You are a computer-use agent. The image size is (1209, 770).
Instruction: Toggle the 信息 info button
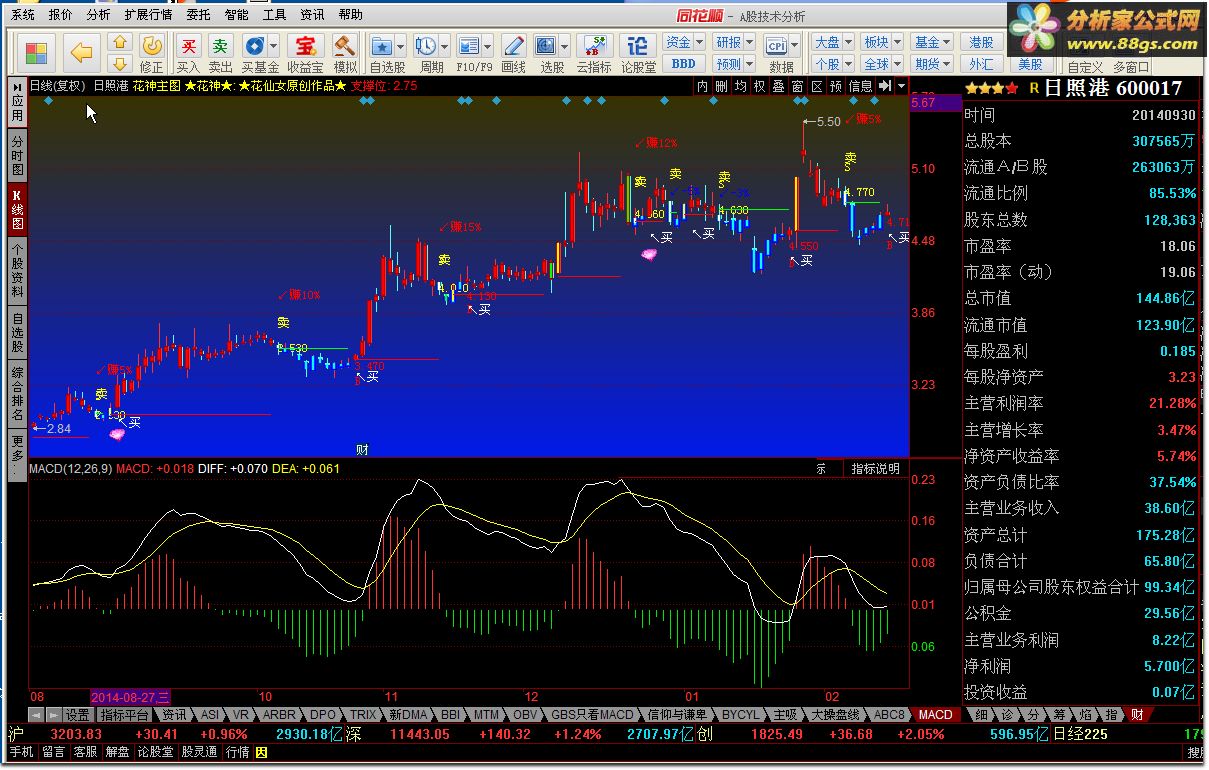click(861, 87)
